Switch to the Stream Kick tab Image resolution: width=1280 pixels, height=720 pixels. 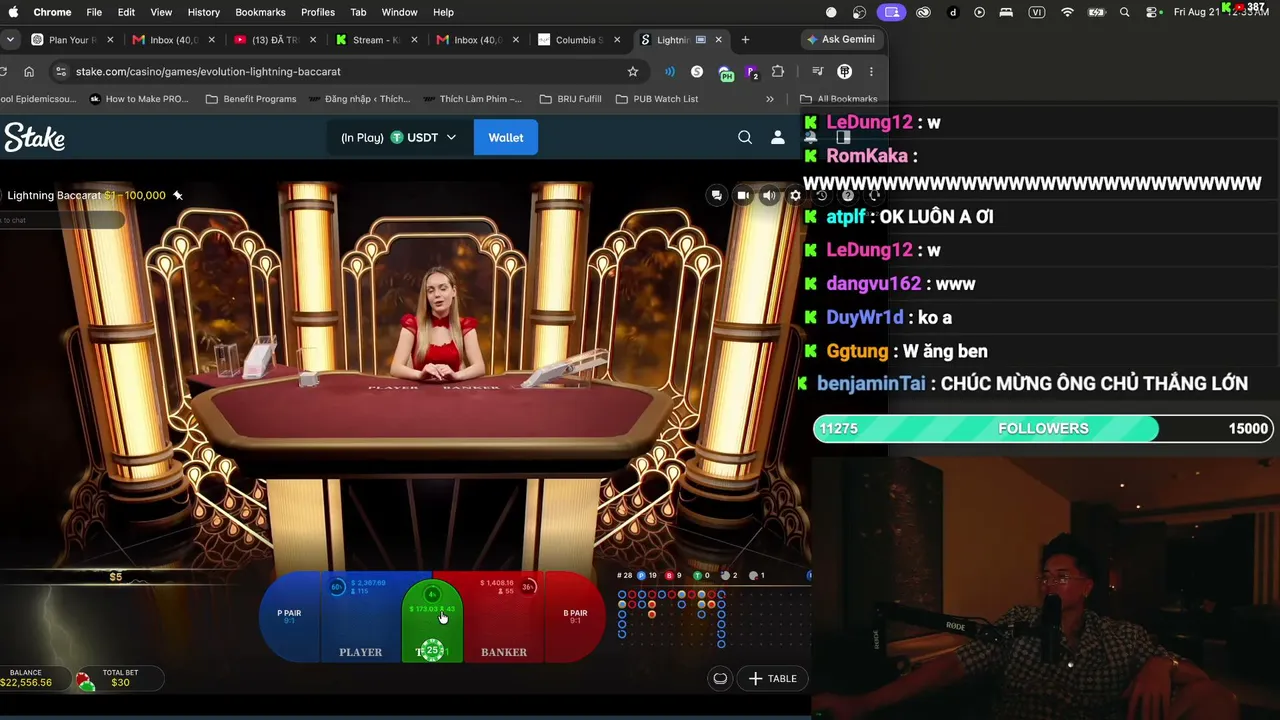coord(375,40)
